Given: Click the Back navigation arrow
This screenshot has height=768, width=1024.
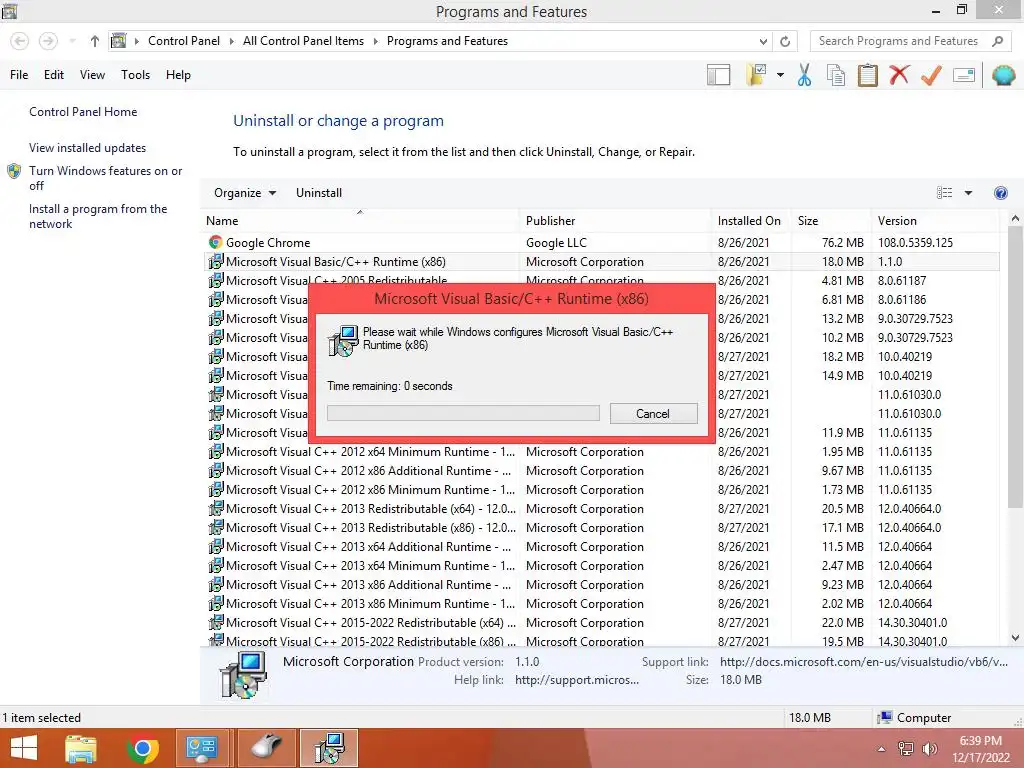Looking at the screenshot, I should tap(20, 41).
